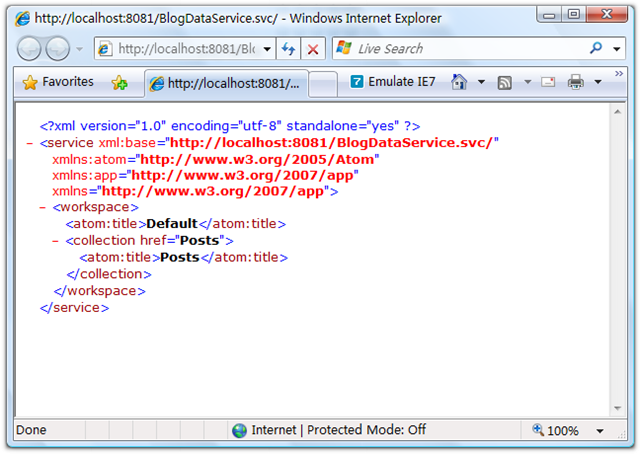
Task: Click the Live Search magnifier icon
Action: click(596, 48)
